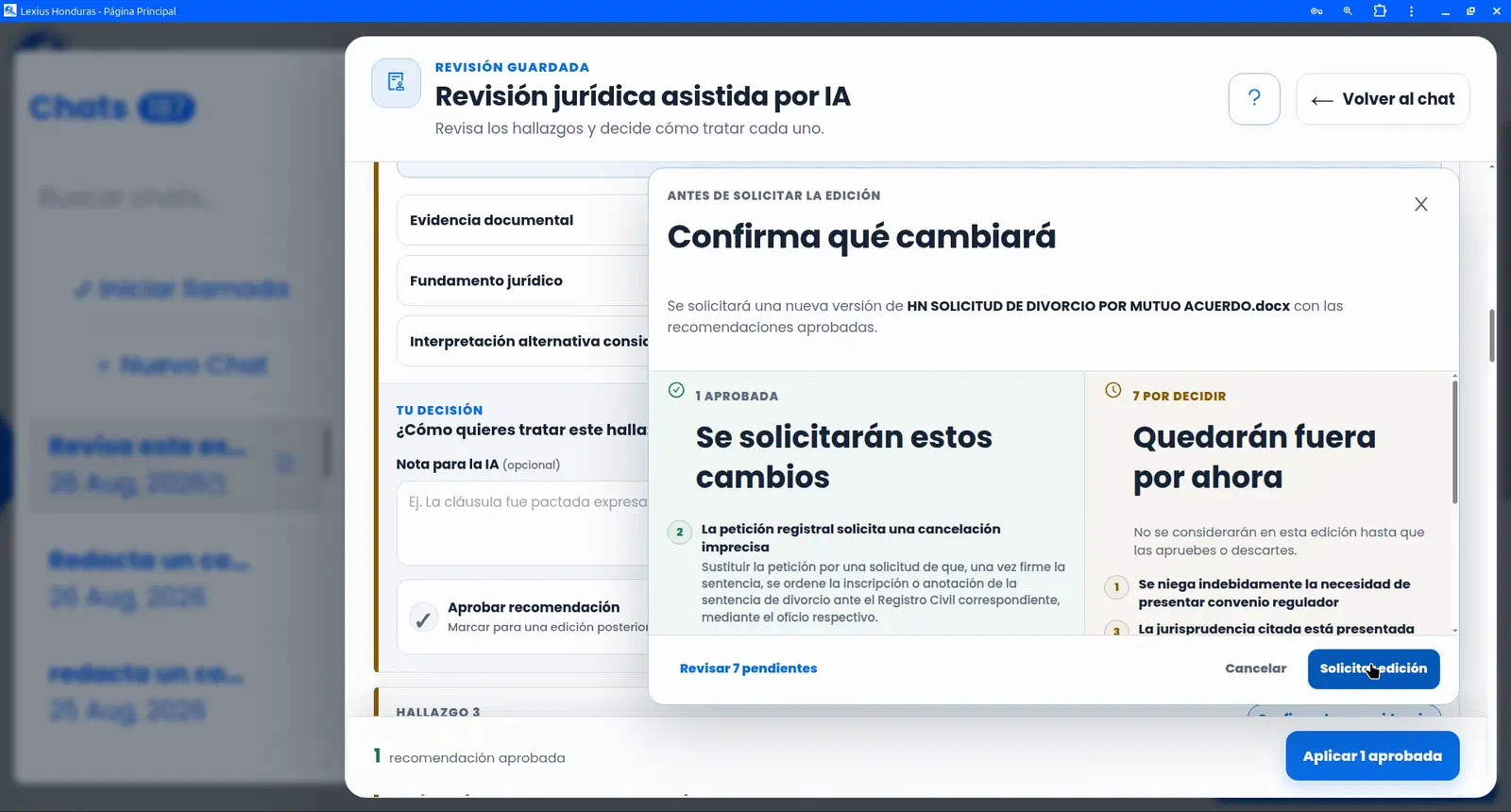Select 'Se niega indebidamente la necesidad' pending item
Image resolution: width=1511 pixels, height=812 pixels.
point(1273,593)
